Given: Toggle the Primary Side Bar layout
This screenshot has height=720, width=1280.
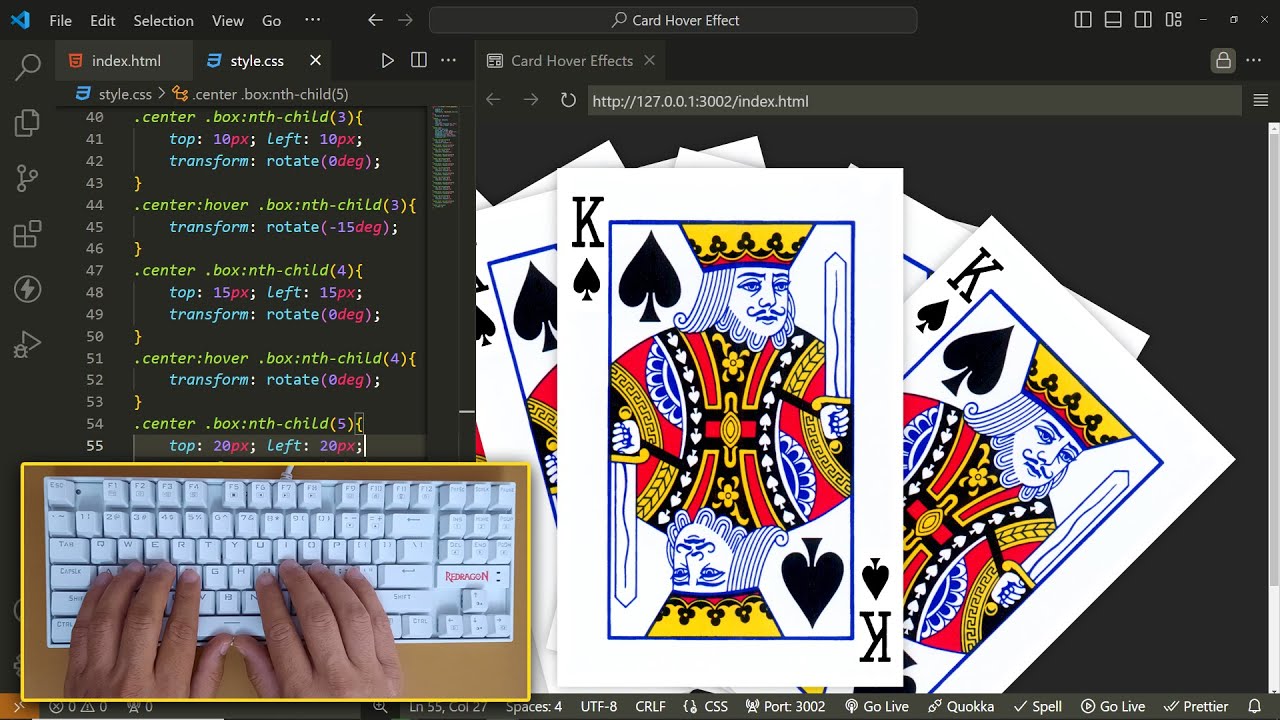Looking at the screenshot, I should click(x=1083, y=20).
